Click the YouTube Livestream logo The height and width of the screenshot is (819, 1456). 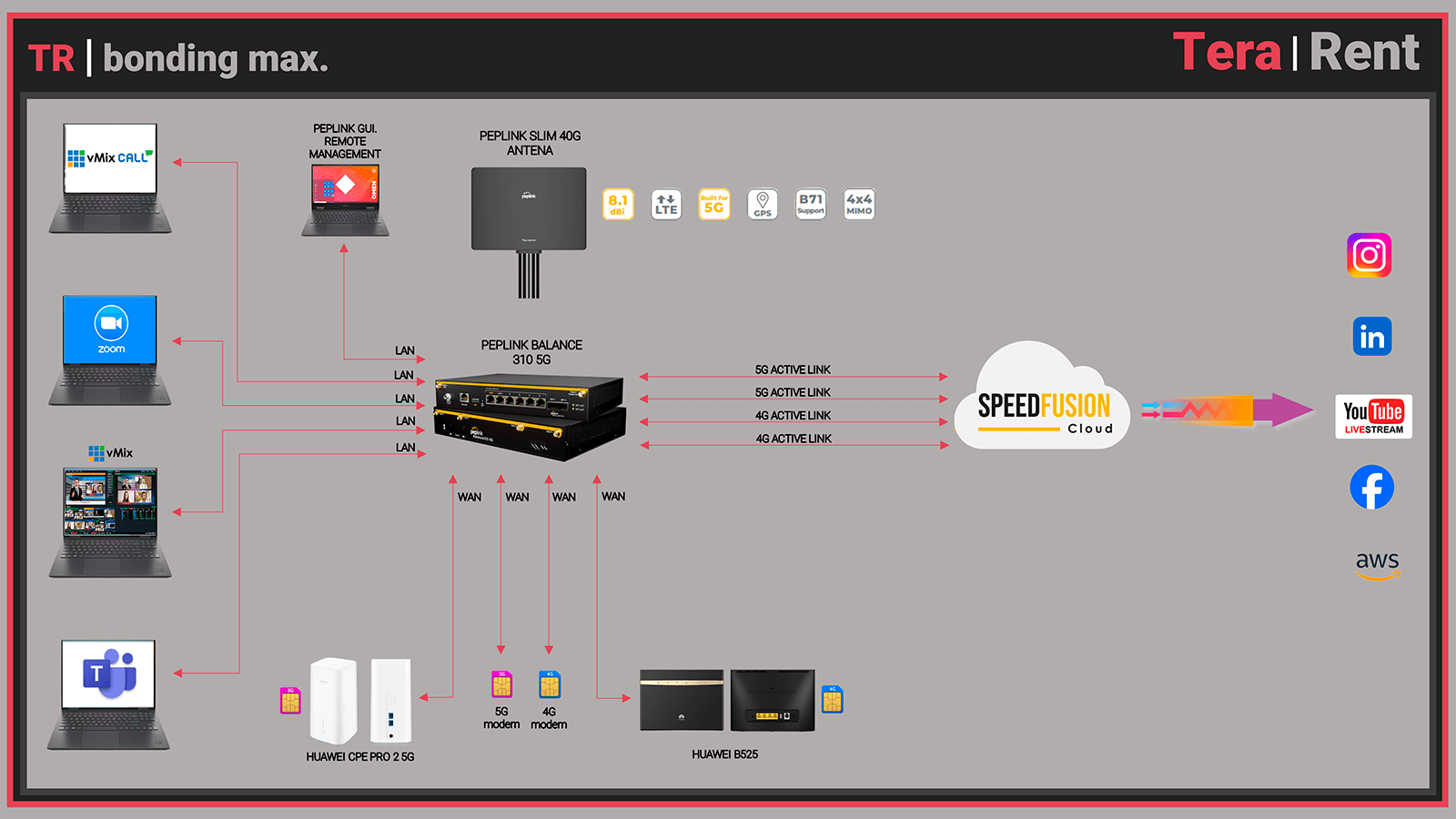click(x=1373, y=416)
